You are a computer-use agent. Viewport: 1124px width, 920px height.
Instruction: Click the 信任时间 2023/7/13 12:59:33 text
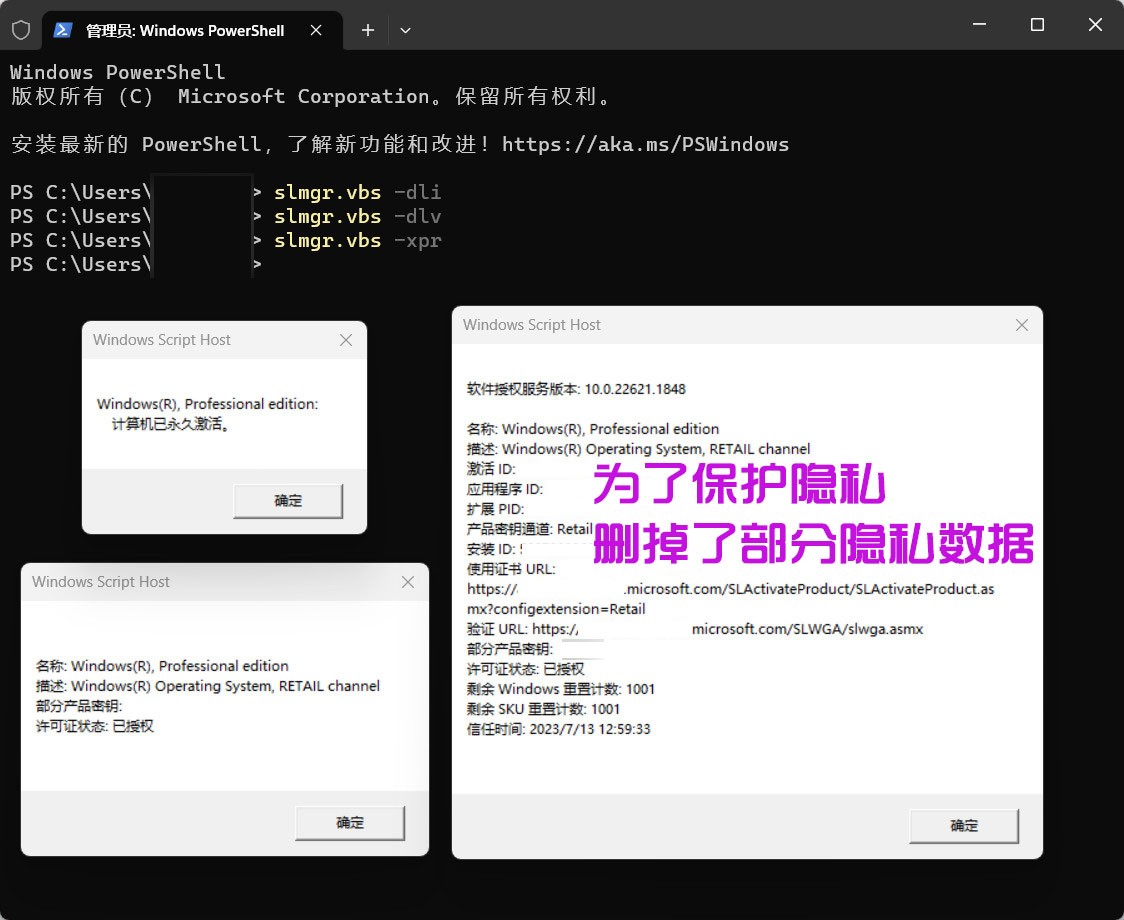(558, 729)
